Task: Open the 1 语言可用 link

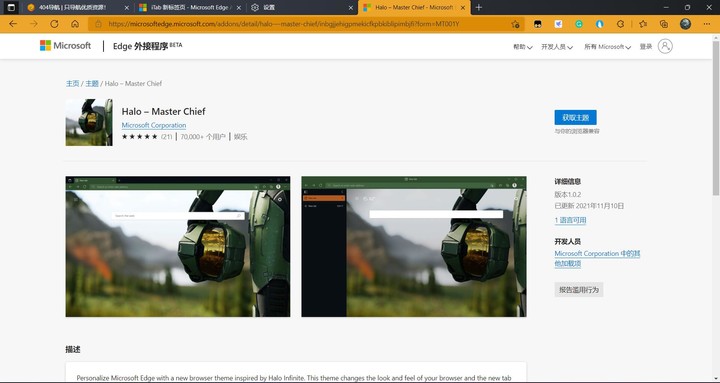Action: click(x=570, y=220)
